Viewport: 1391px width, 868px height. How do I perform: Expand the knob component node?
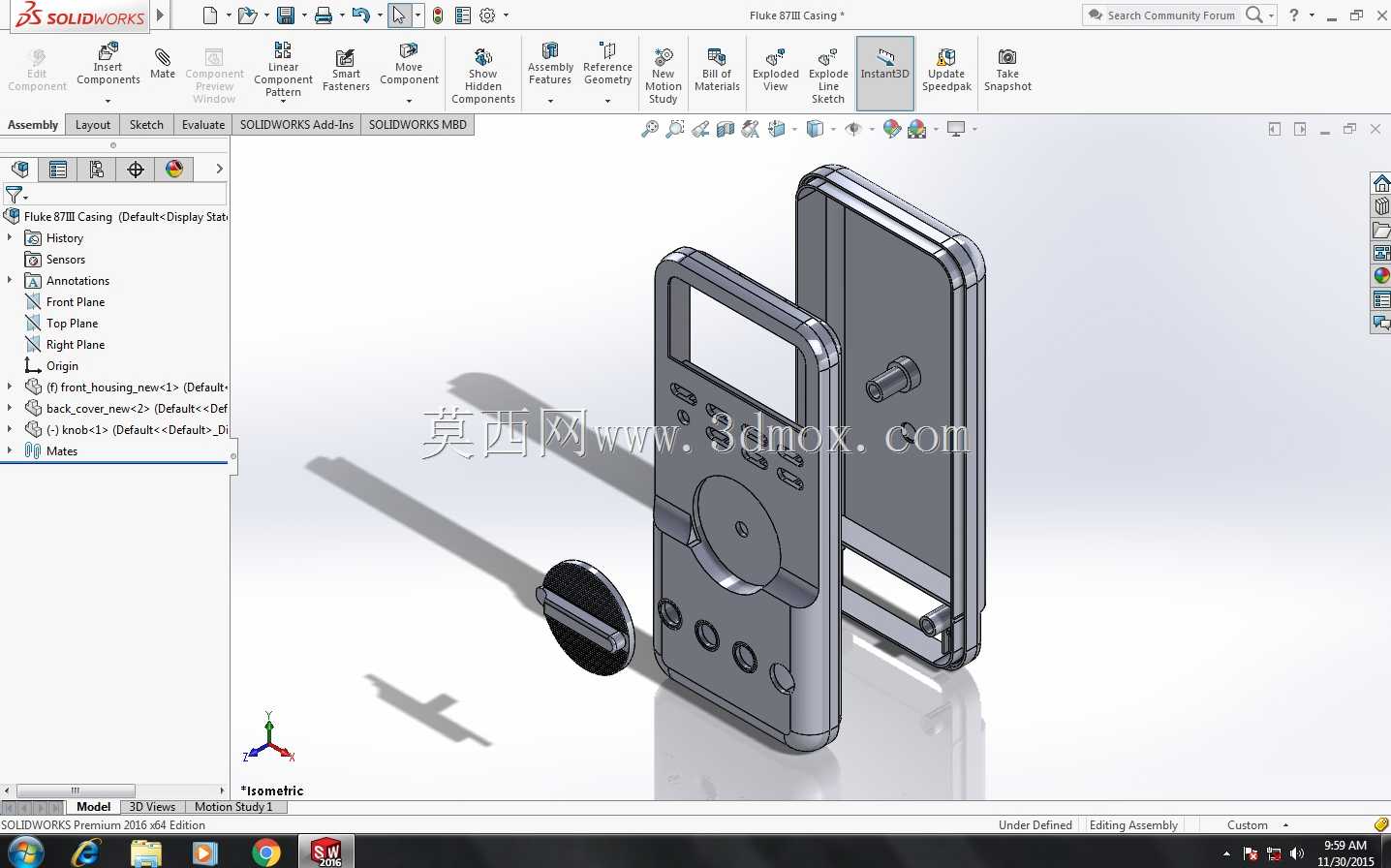point(10,429)
